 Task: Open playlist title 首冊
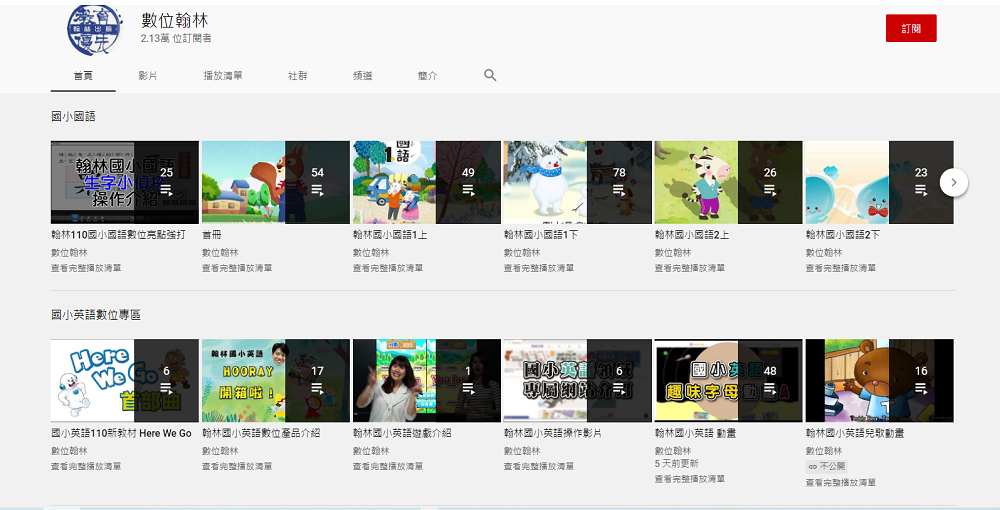click(x=212, y=235)
